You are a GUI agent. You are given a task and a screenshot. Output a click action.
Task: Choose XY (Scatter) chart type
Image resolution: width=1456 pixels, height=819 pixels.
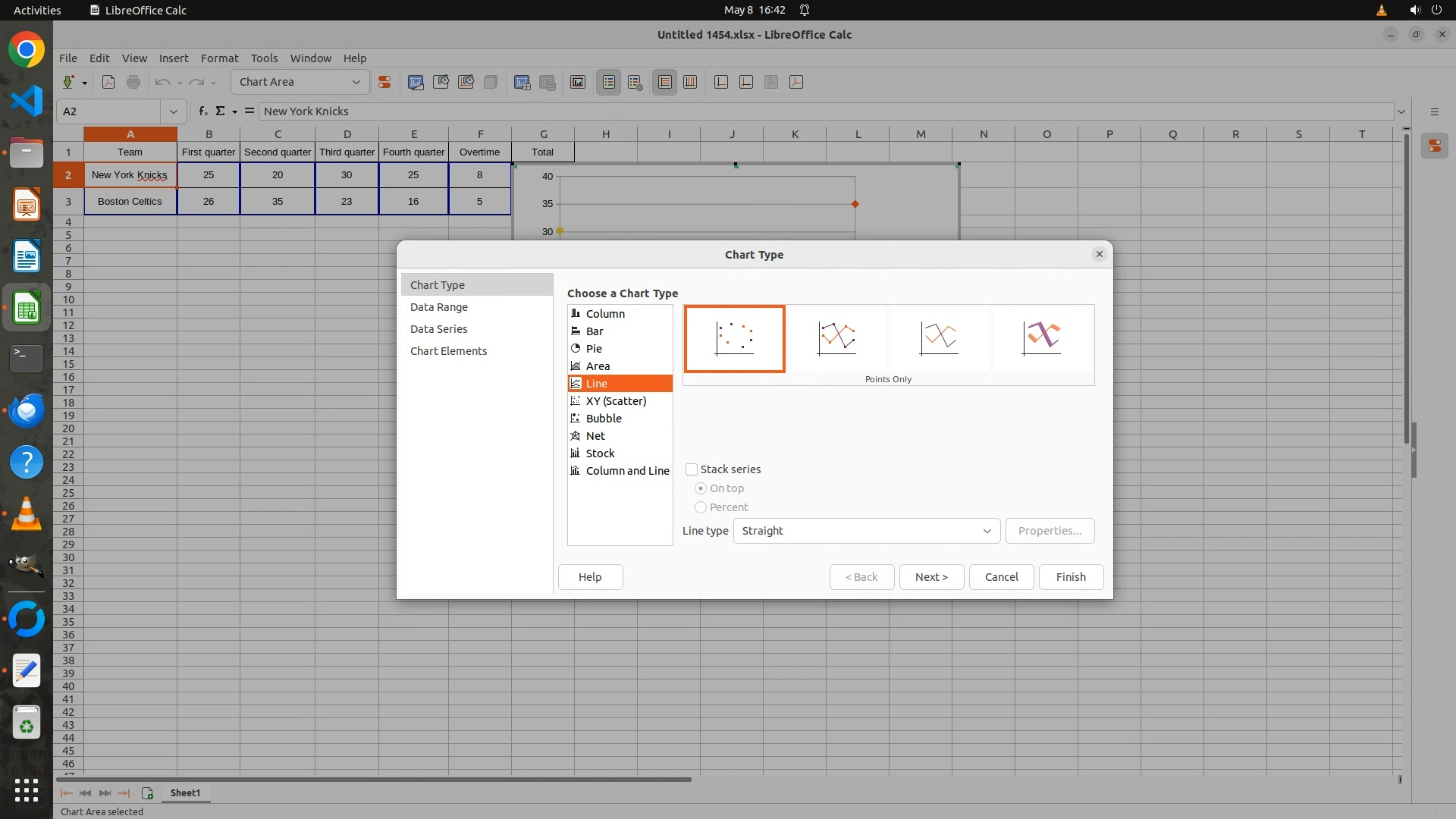click(615, 401)
